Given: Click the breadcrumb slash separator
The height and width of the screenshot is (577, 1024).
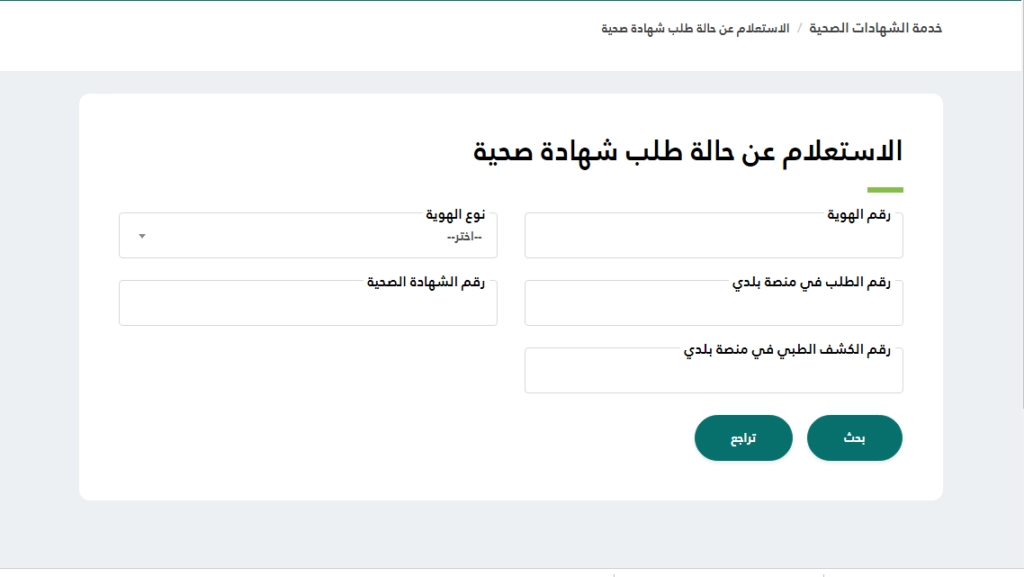Looking at the screenshot, I should tap(799, 28).
